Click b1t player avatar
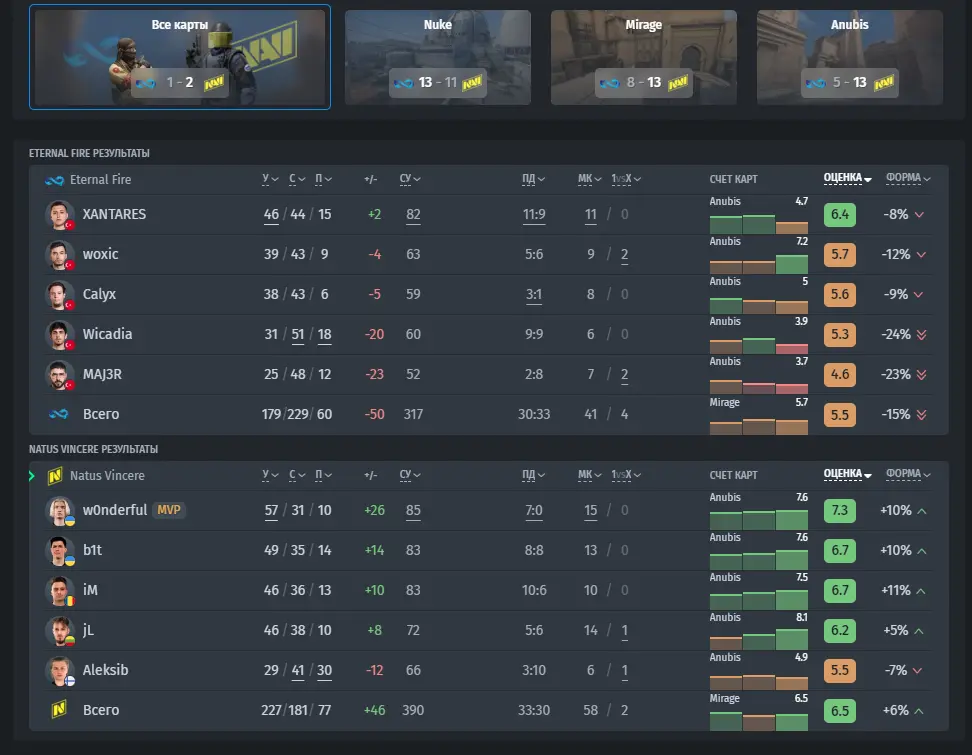This screenshot has width=972, height=755. [60, 550]
